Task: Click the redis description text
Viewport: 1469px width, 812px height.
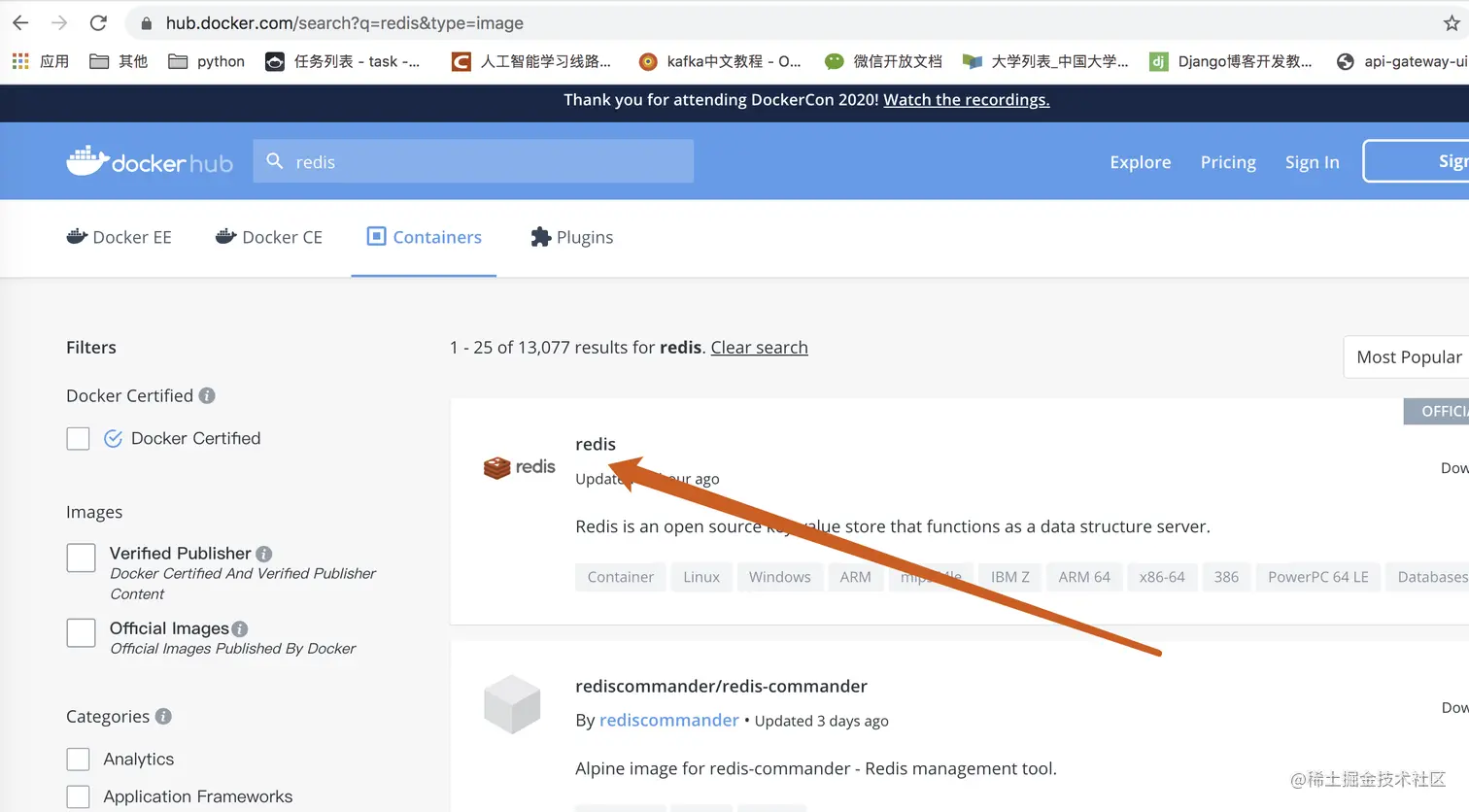Action: 893,526
